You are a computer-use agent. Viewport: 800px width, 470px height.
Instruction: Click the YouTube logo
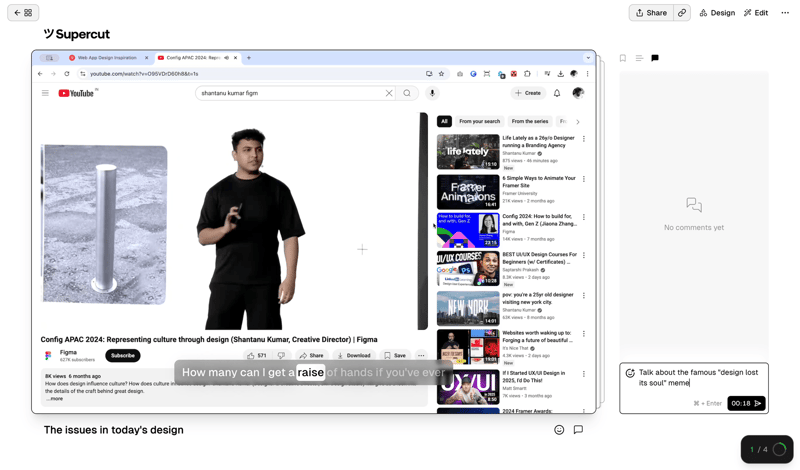pos(77,93)
